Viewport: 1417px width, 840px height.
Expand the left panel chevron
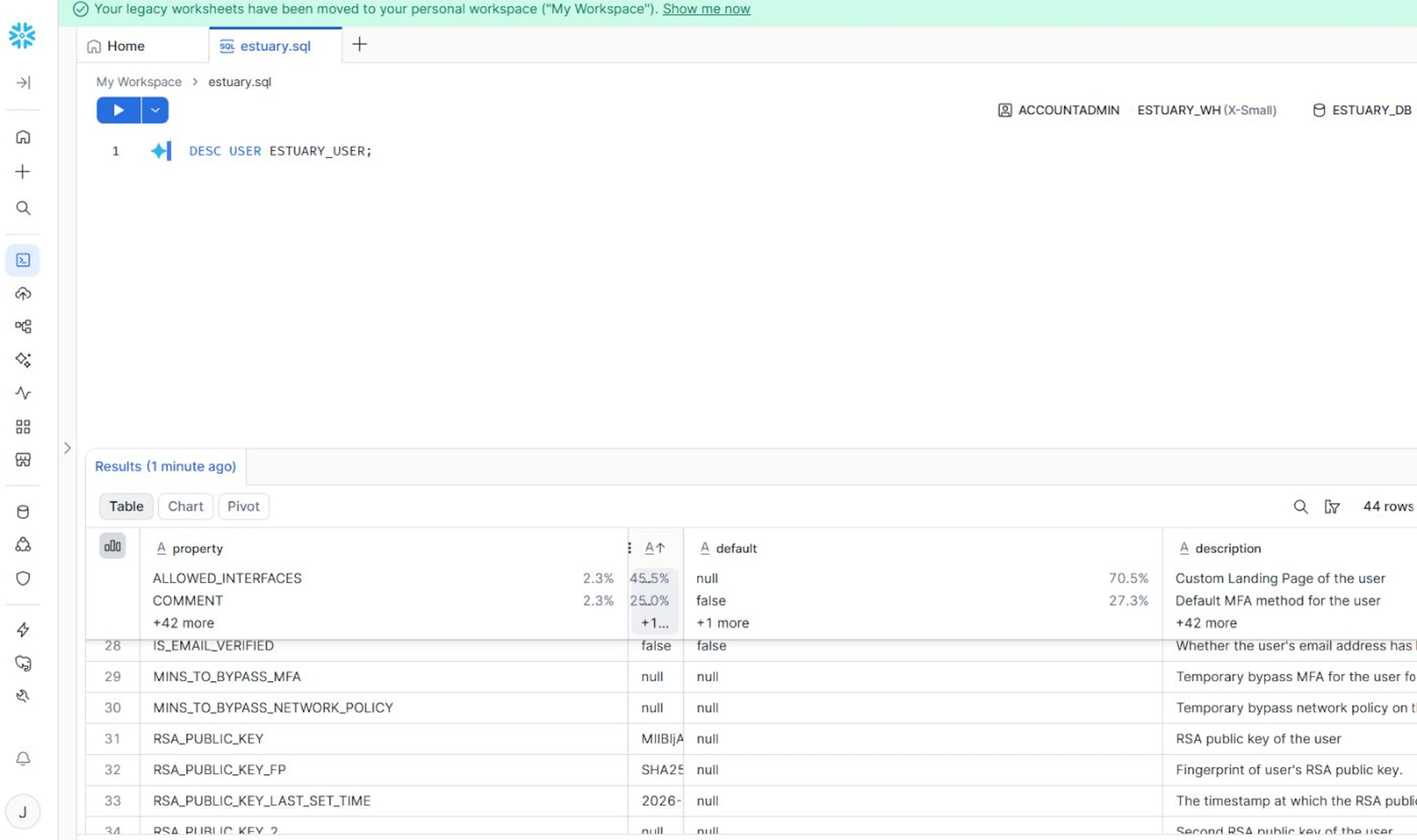(68, 448)
